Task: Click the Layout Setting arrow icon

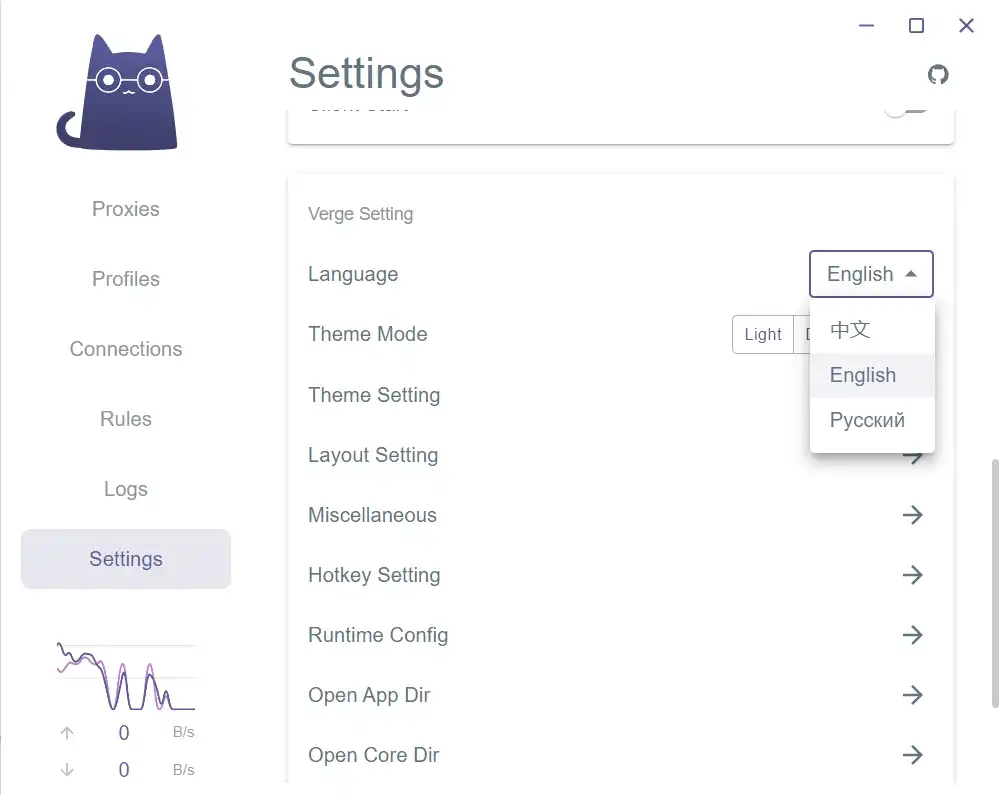Action: [914, 458]
